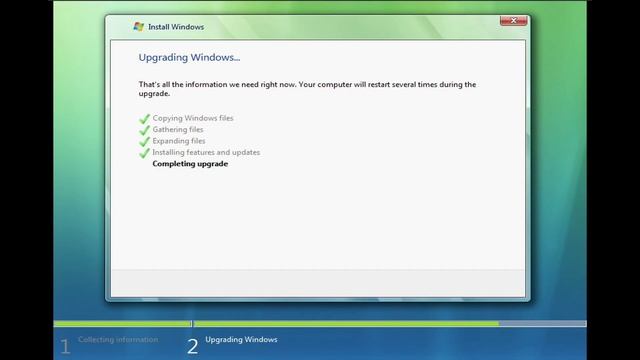Click the 'Collecting information' stage label
Image resolution: width=640 pixels, height=360 pixels.
[118, 339]
